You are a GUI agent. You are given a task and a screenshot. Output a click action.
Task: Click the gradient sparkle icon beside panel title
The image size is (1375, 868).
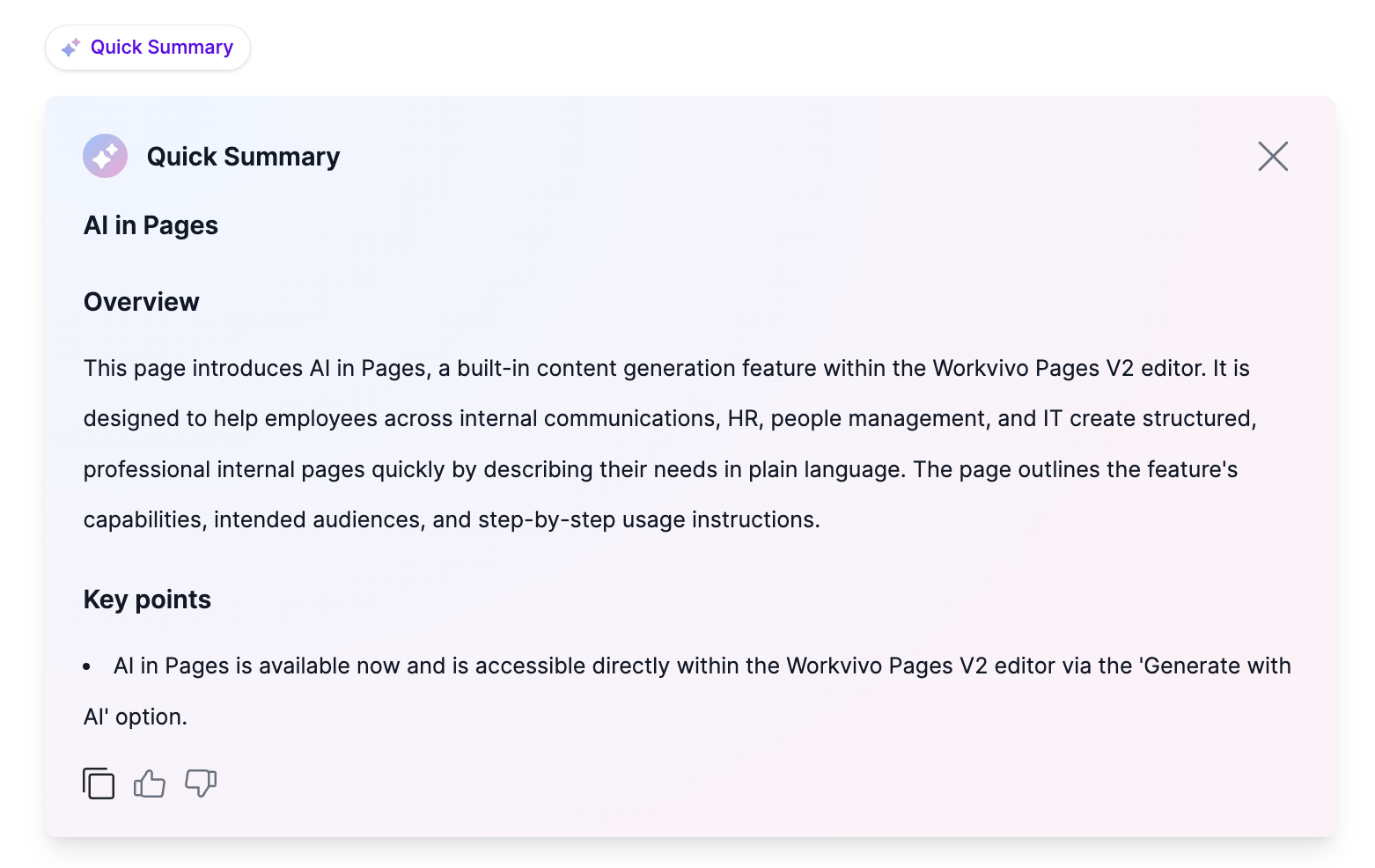coord(106,156)
